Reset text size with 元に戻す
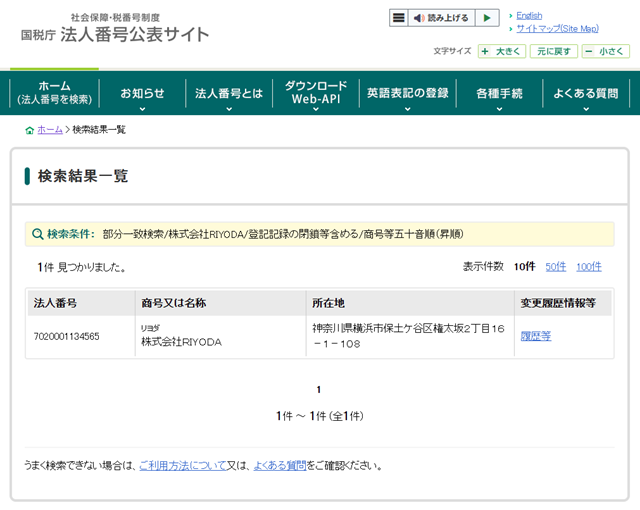This screenshot has width=640, height=510. tap(553, 51)
